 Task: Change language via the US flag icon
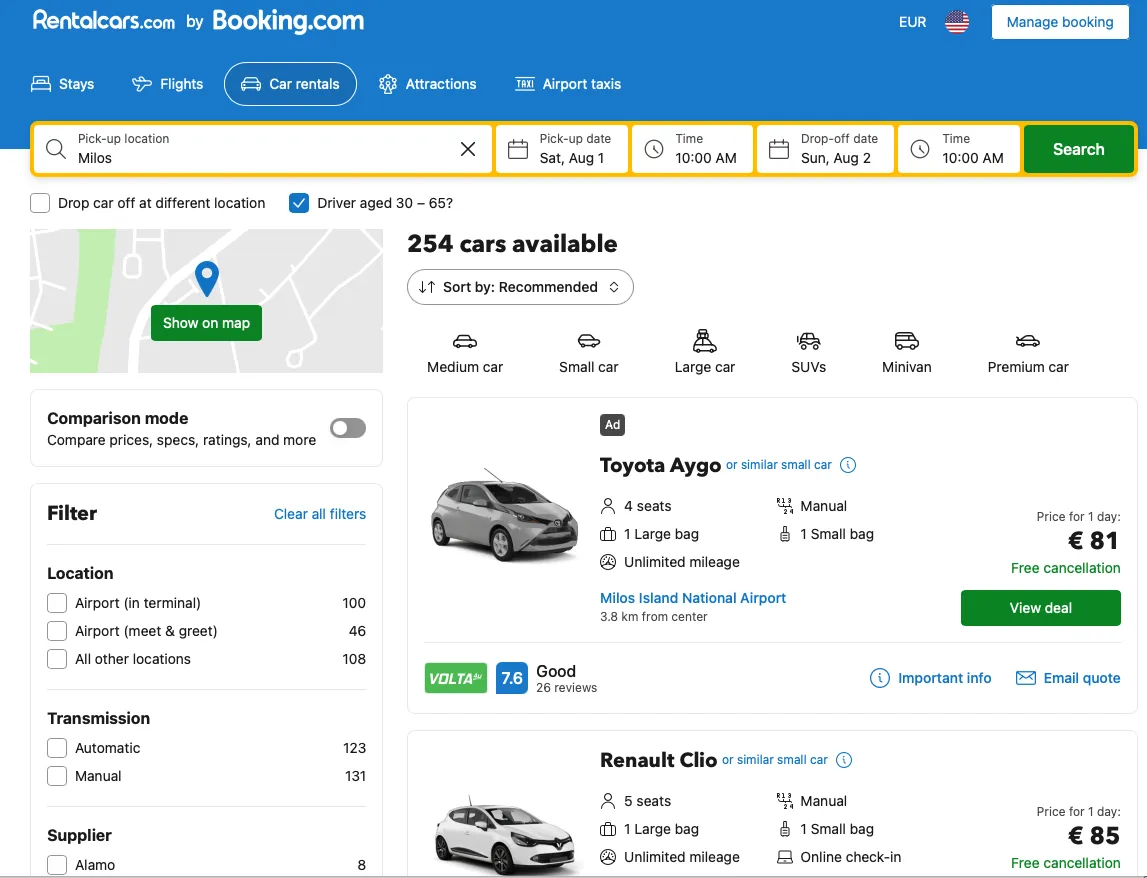click(x=957, y=22)
